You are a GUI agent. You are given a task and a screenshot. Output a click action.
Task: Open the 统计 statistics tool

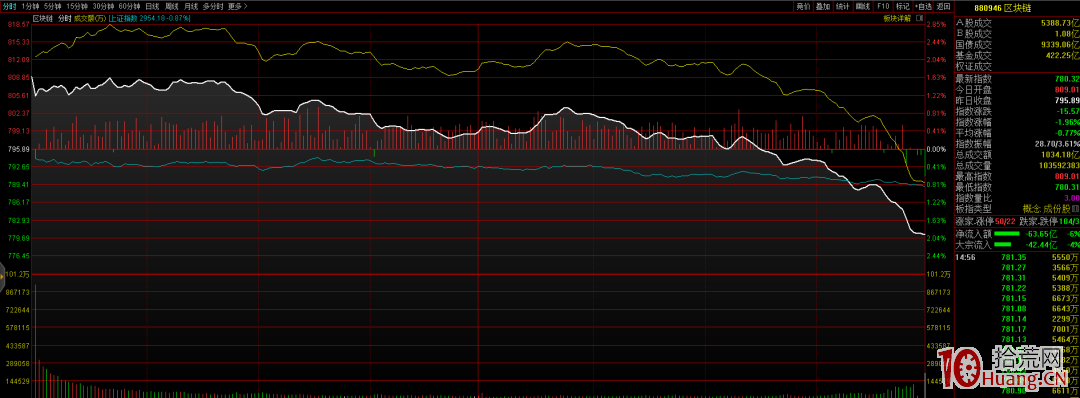click(x=842, y=6)
